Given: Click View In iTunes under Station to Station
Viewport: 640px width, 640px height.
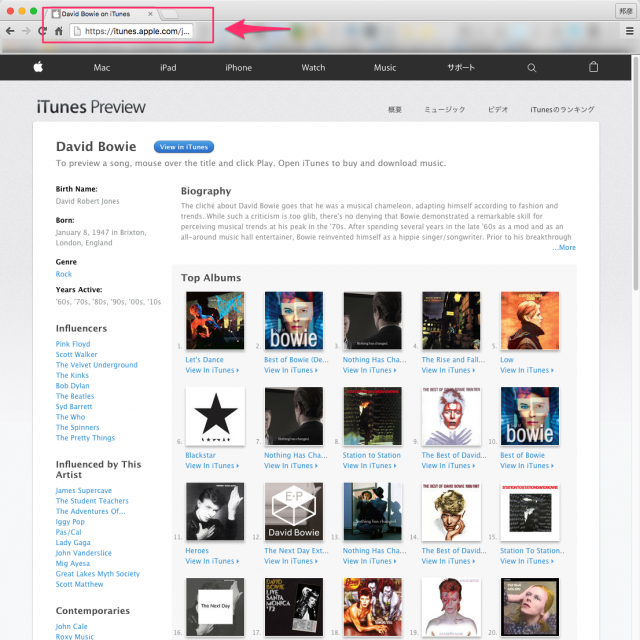Looking at the screenshot, I should click(x=369, y=466).
